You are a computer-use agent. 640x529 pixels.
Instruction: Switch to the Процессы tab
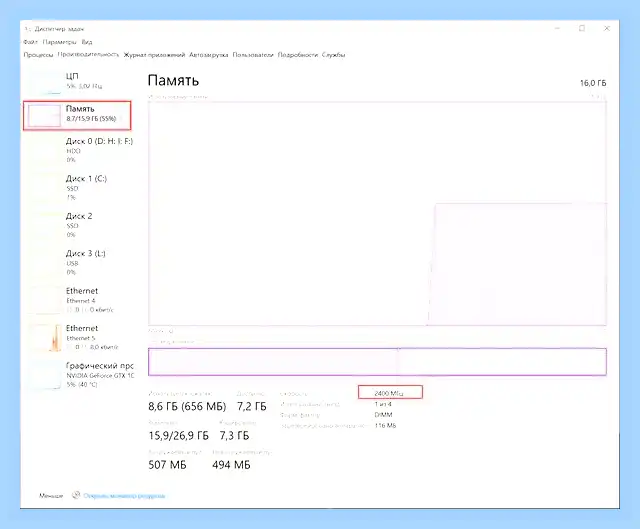(38, 55)
